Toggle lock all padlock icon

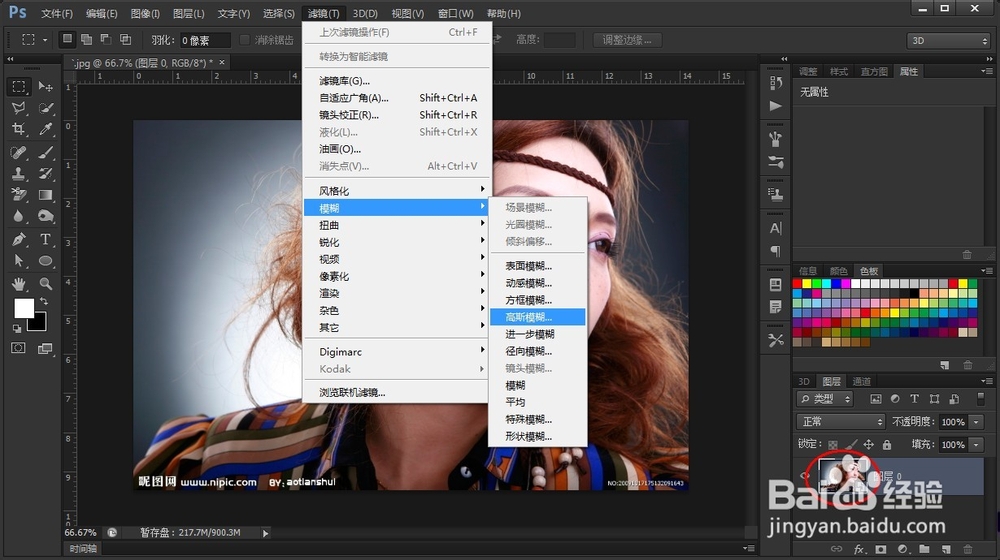click(x=886, y=445)
